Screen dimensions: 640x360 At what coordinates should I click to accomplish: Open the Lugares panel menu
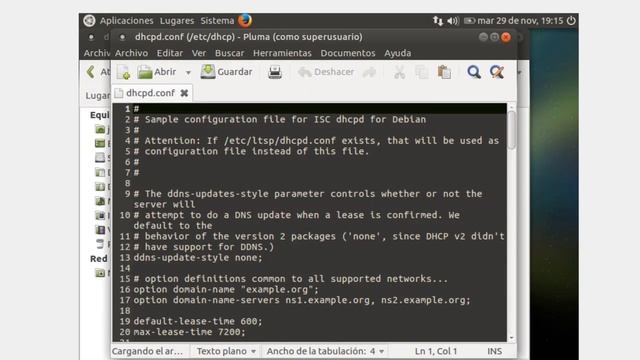[177, 21]
